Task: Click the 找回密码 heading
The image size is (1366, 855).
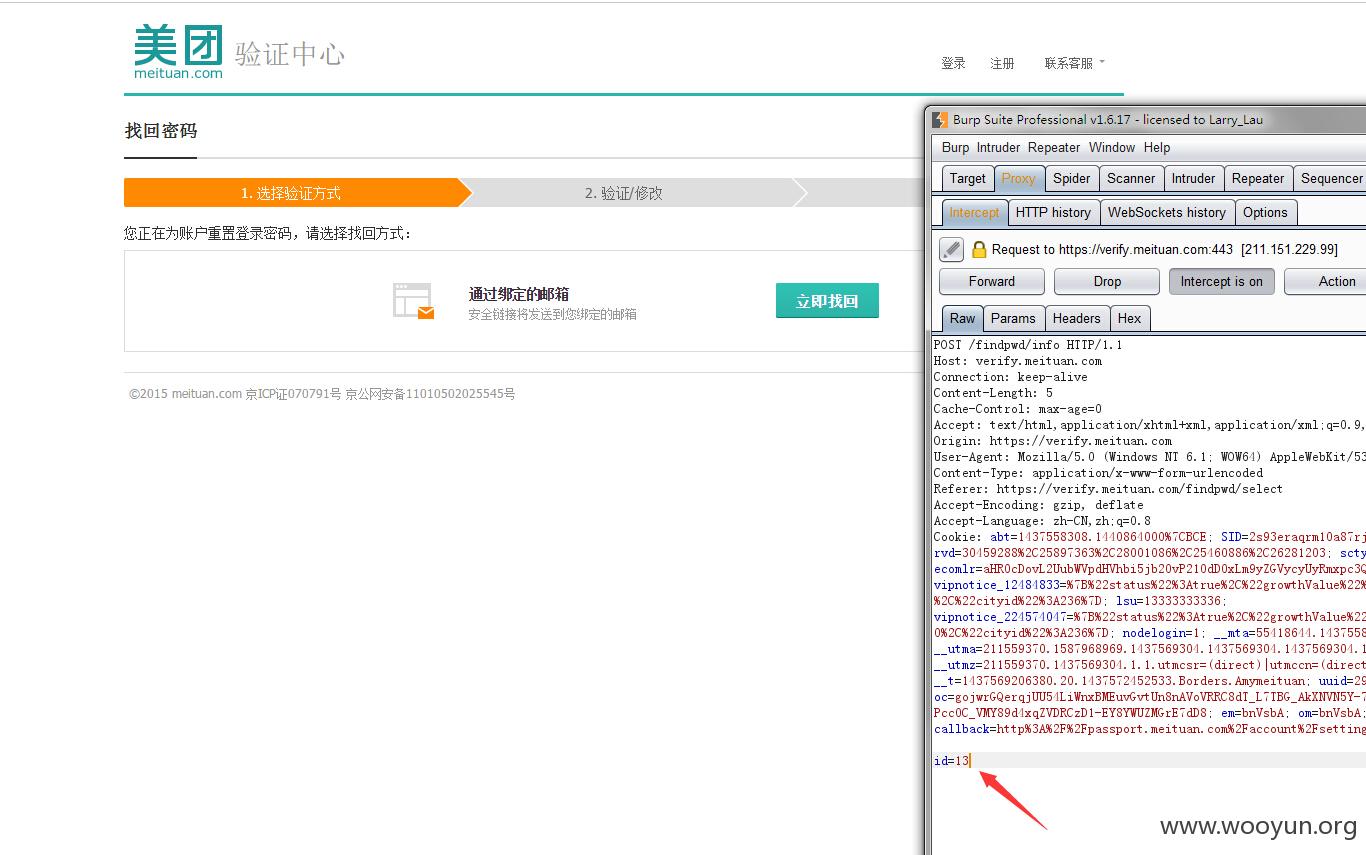Action: 160,131
